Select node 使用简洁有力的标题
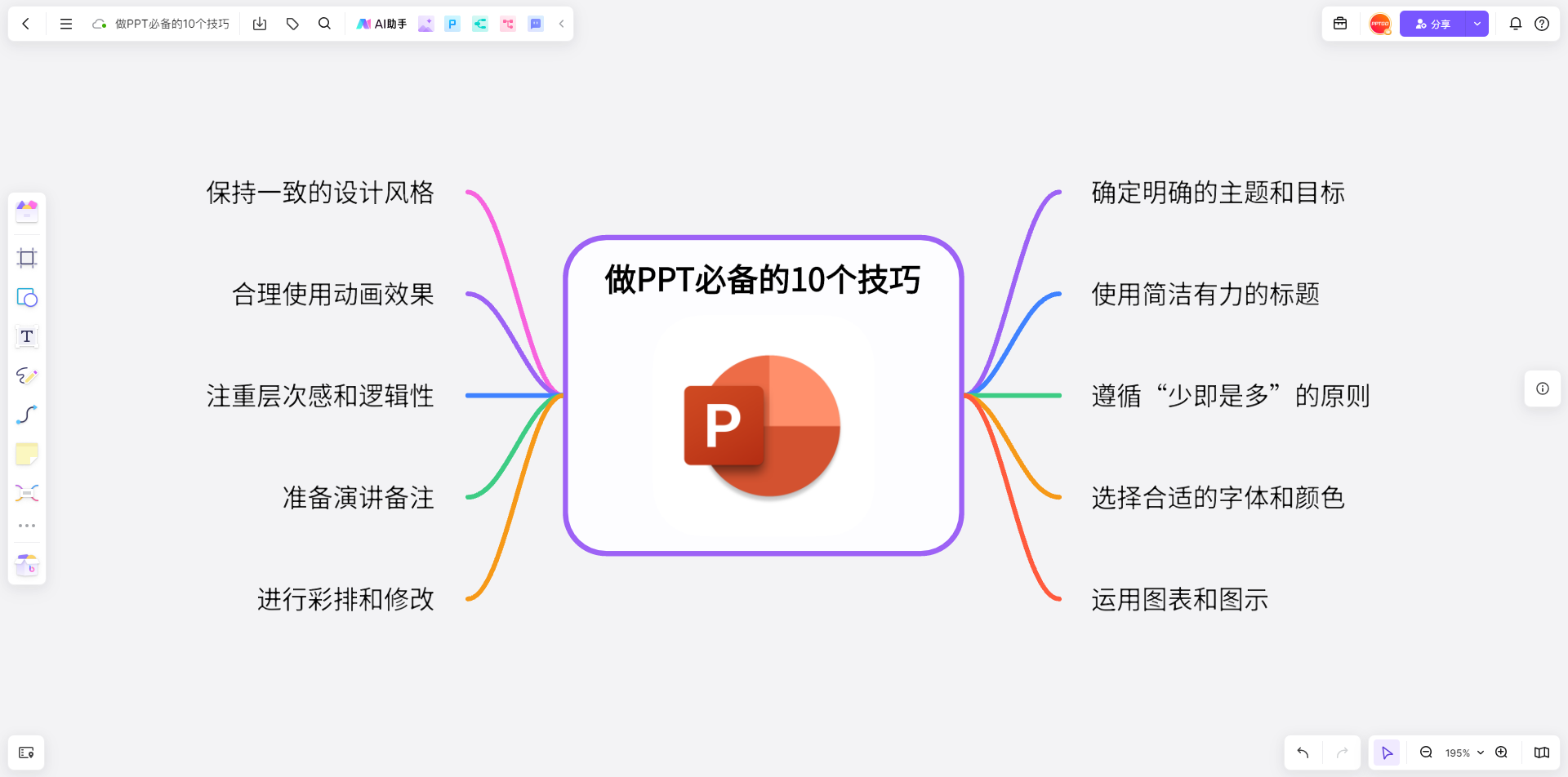Screen dimensions: 1568x777 tap(1205, 294)
